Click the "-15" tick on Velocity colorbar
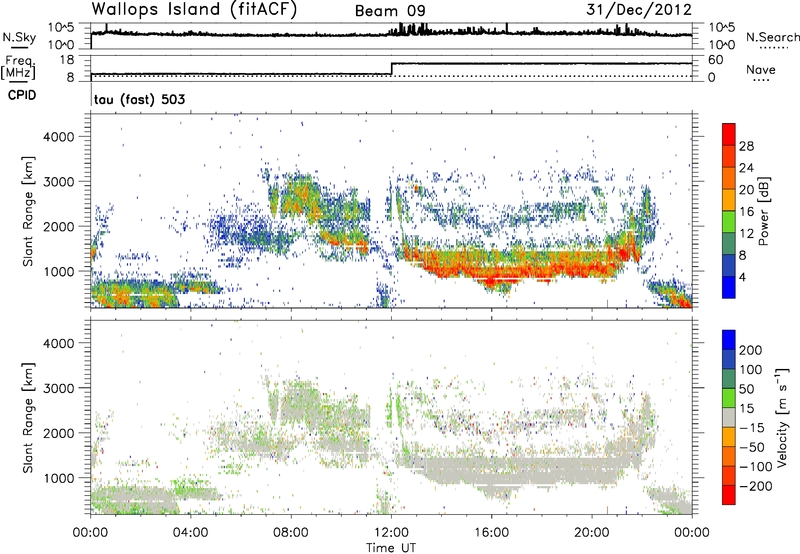 pos(752,428)
